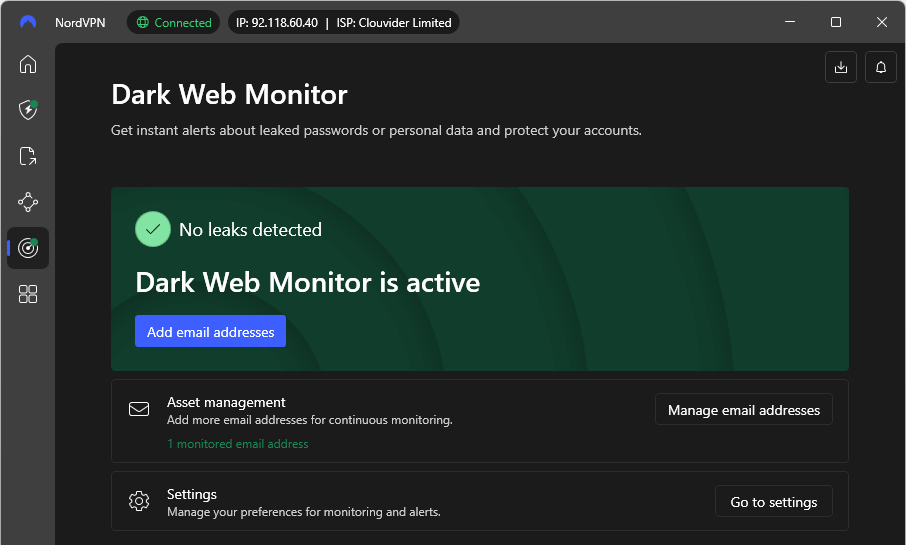Click 'Add more email addresses for continuous monitoring' text
Screen dimensions: 906x545
(x=310, y=420)
